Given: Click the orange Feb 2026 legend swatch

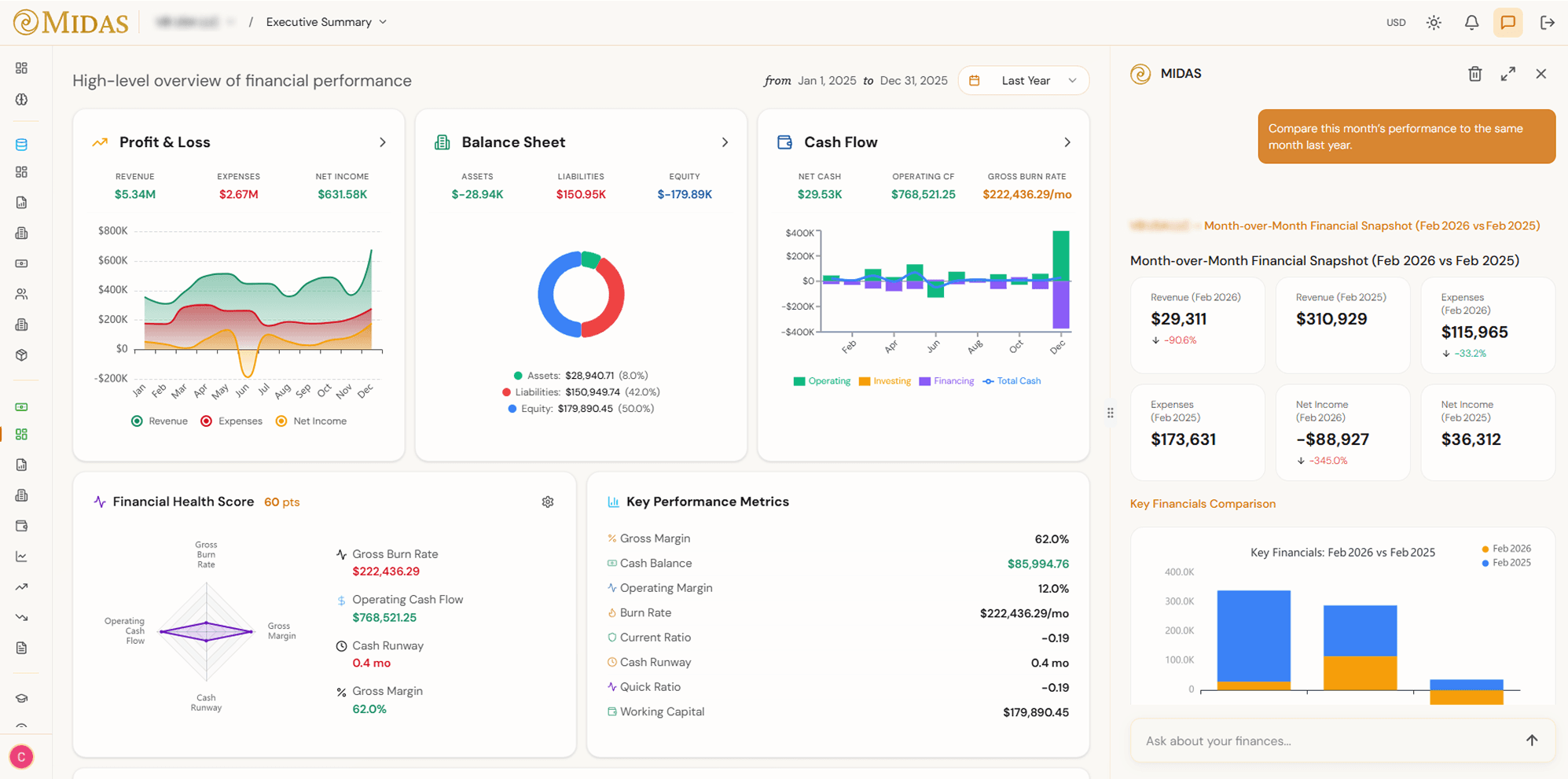Looking at the screenshot, I should click(x=1484, y=548).
